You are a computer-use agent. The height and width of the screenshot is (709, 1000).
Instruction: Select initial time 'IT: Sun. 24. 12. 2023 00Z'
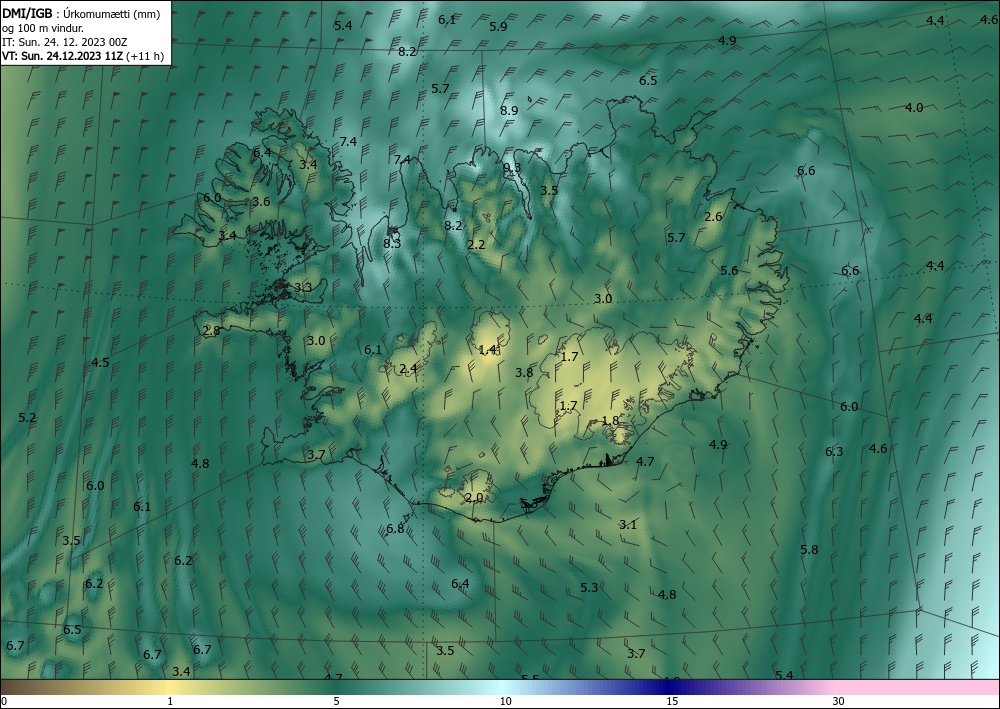[64, 42]
